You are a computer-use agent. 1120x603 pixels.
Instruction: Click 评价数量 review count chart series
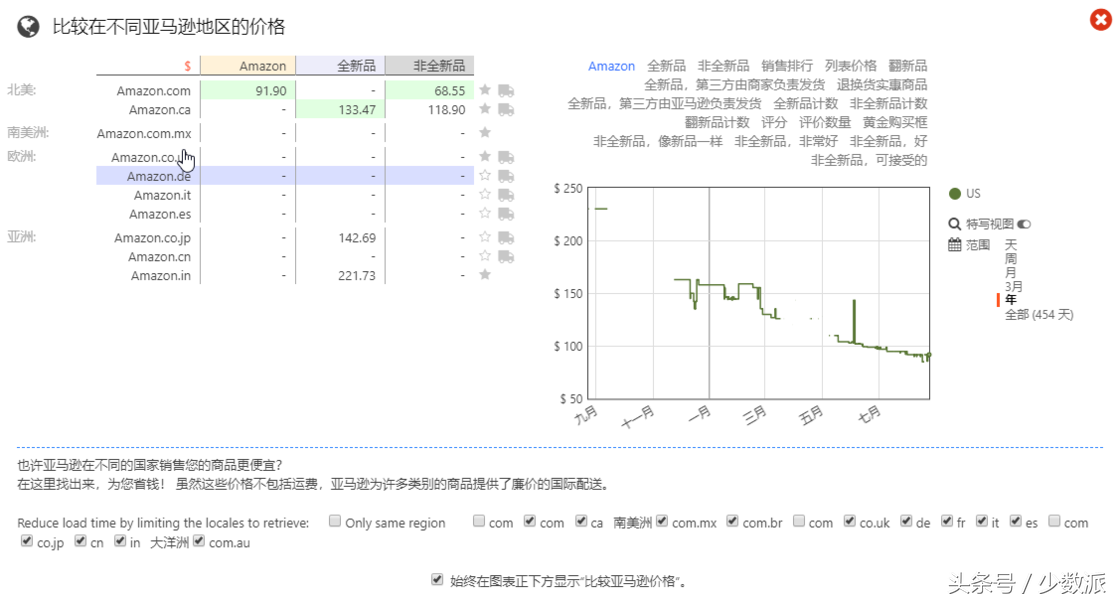(x=824, y=122)
